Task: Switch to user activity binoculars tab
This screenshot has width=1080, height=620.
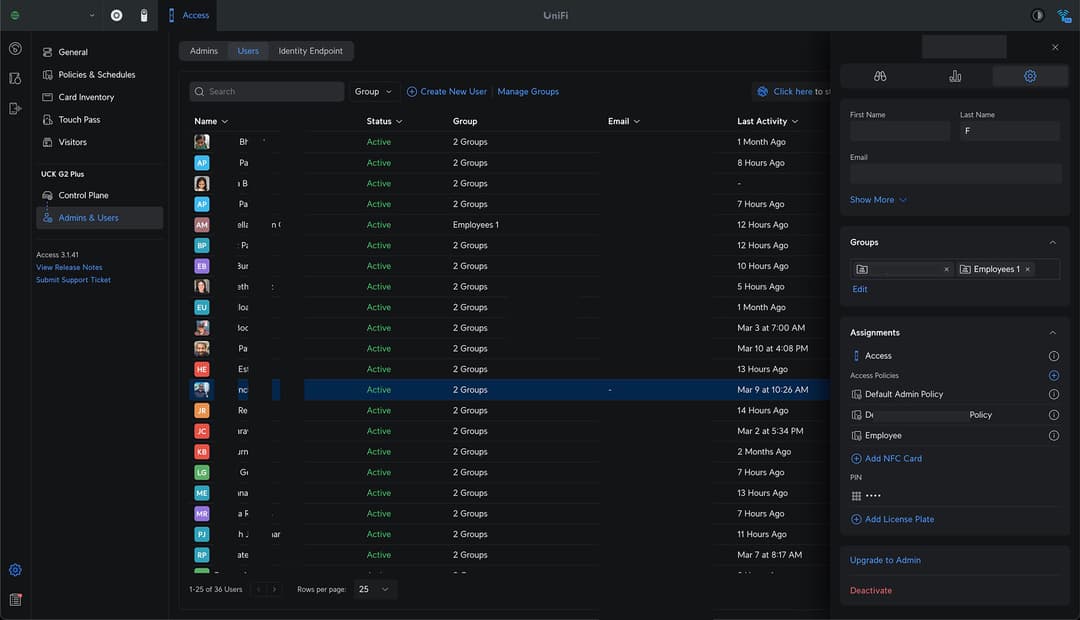Action: (880, 76)
